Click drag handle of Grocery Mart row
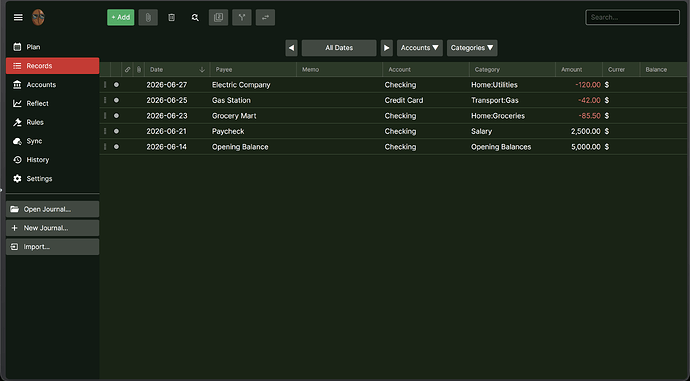Viewport: 690px width, 381px height. (x=105, y=116)
